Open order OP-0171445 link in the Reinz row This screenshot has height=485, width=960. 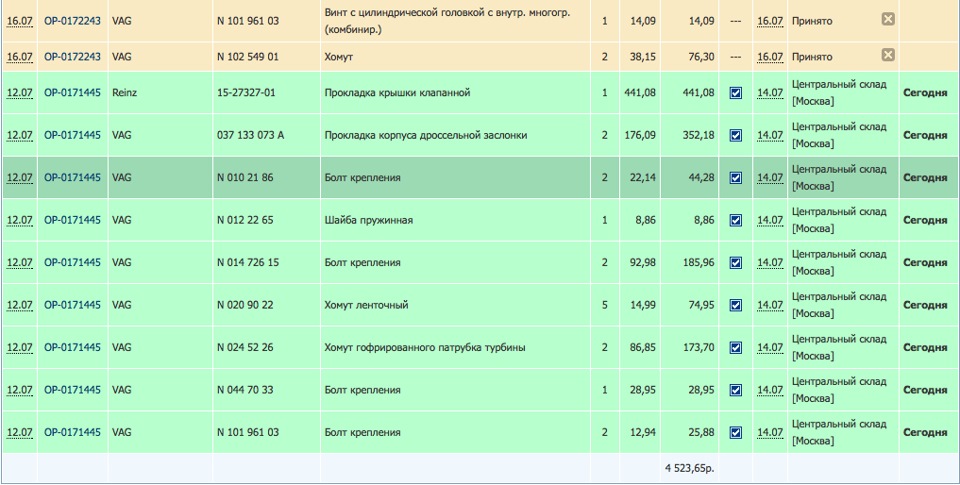tap(72, 93)
